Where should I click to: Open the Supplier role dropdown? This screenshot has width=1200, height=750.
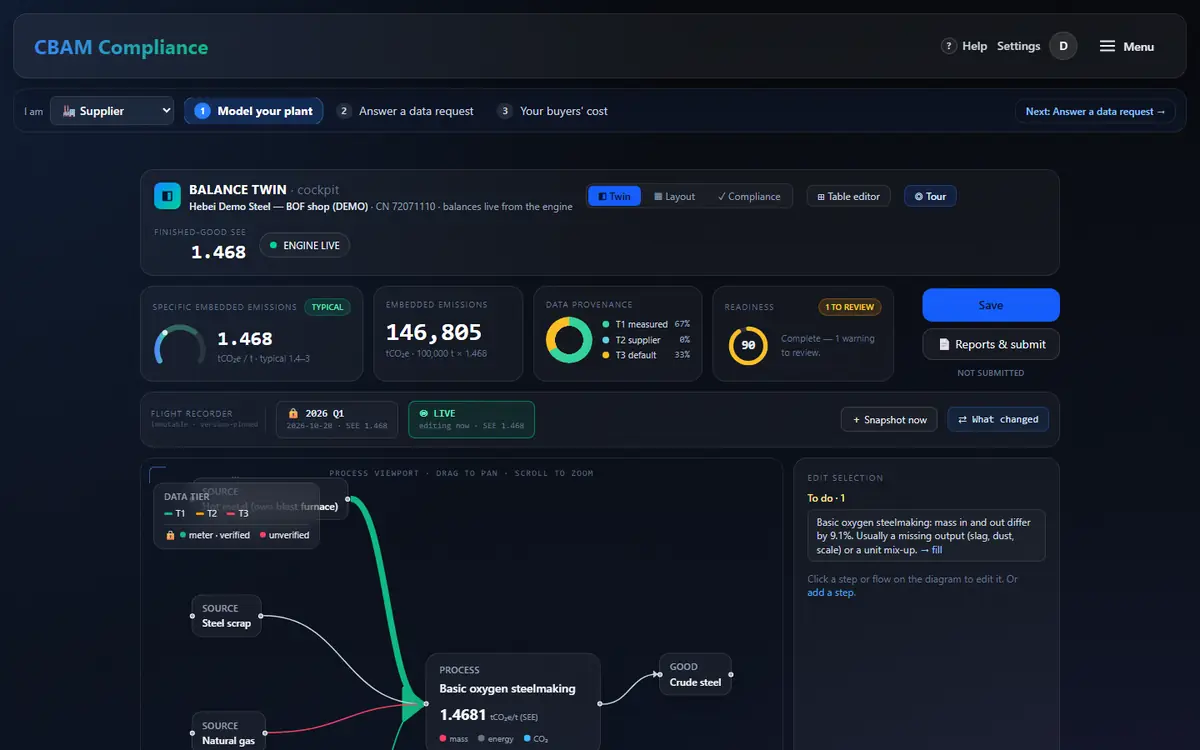click(111, 111)
